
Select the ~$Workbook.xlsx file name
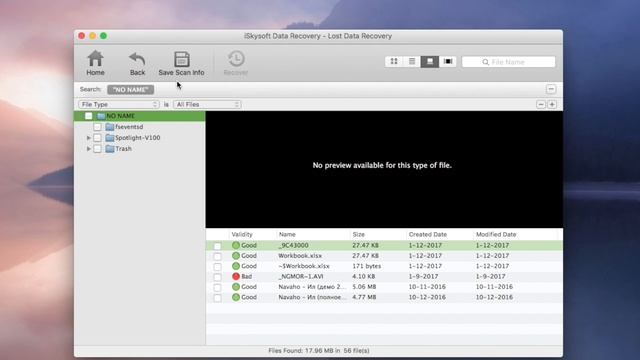[x=304, y=266]
